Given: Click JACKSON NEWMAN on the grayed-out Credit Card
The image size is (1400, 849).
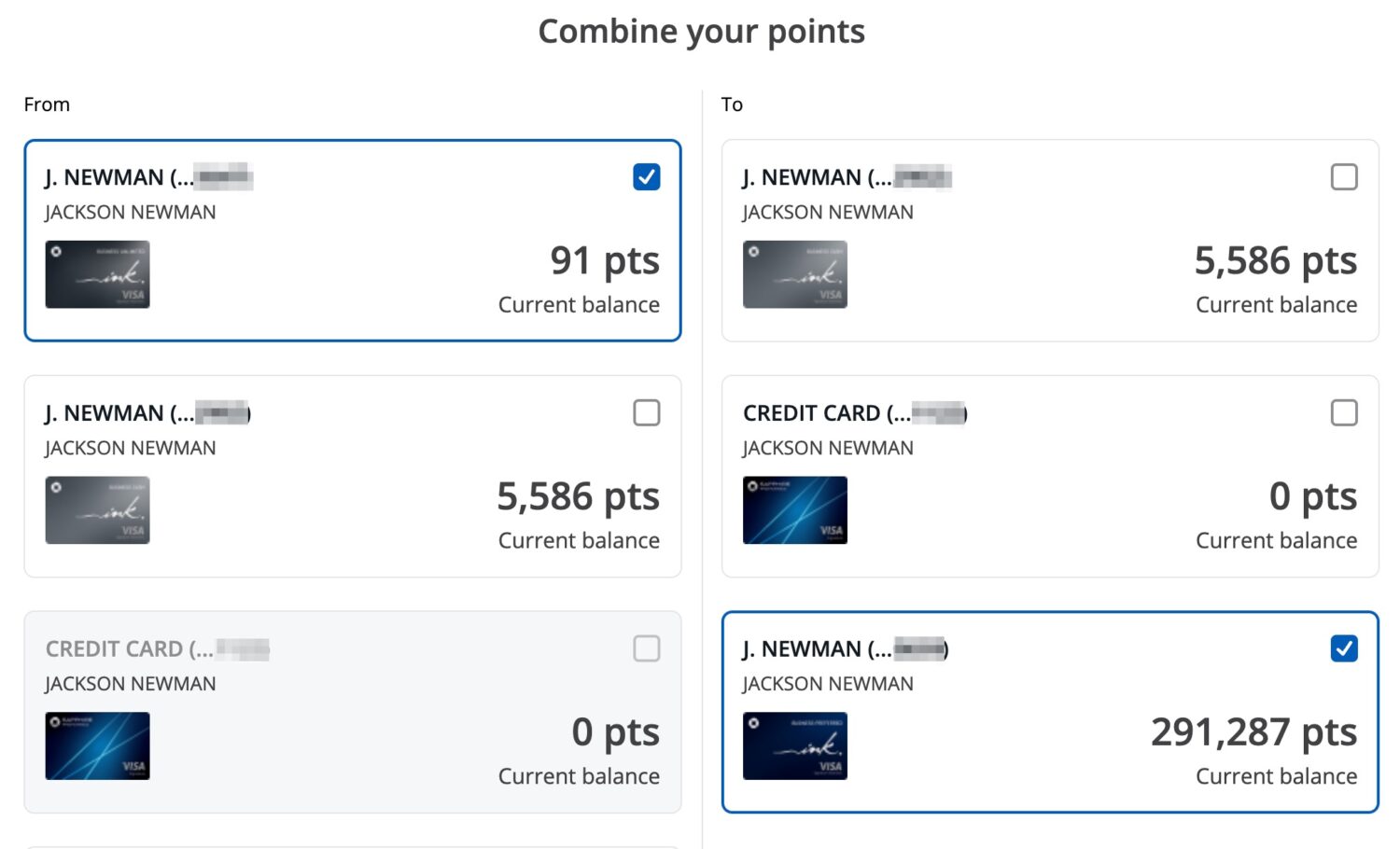Looking at the screenshot, I should (130, 683).
